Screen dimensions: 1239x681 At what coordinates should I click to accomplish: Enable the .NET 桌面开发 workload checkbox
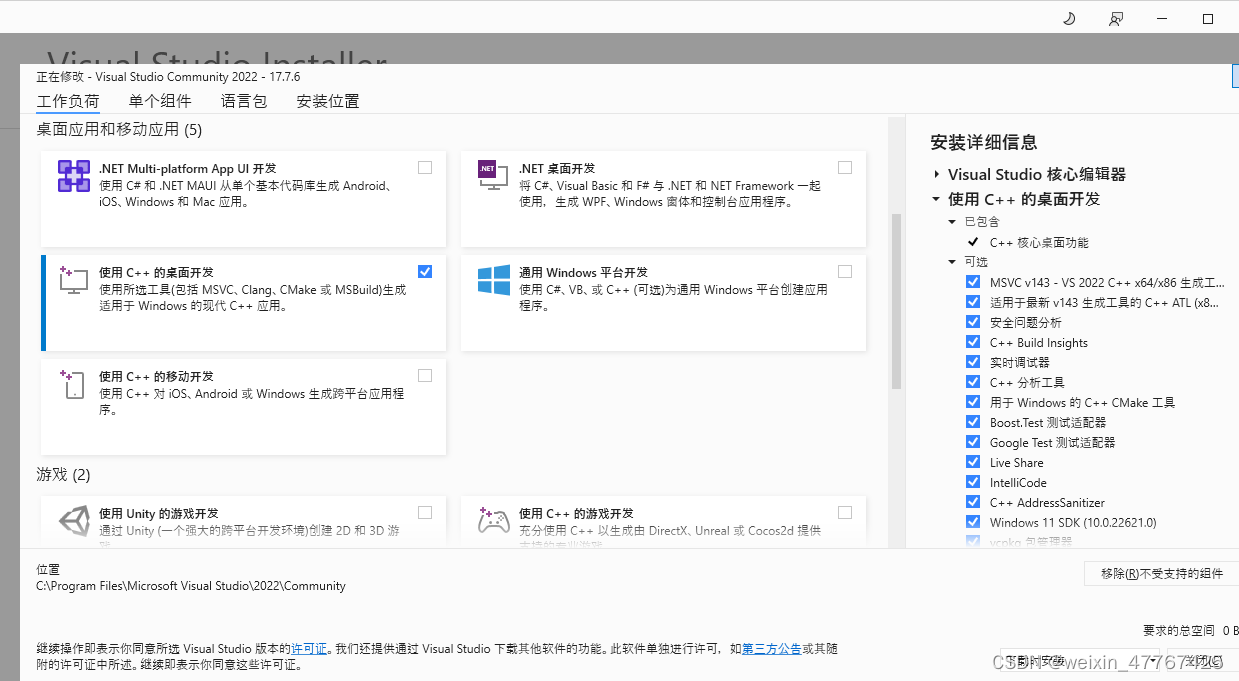point(845,167)
